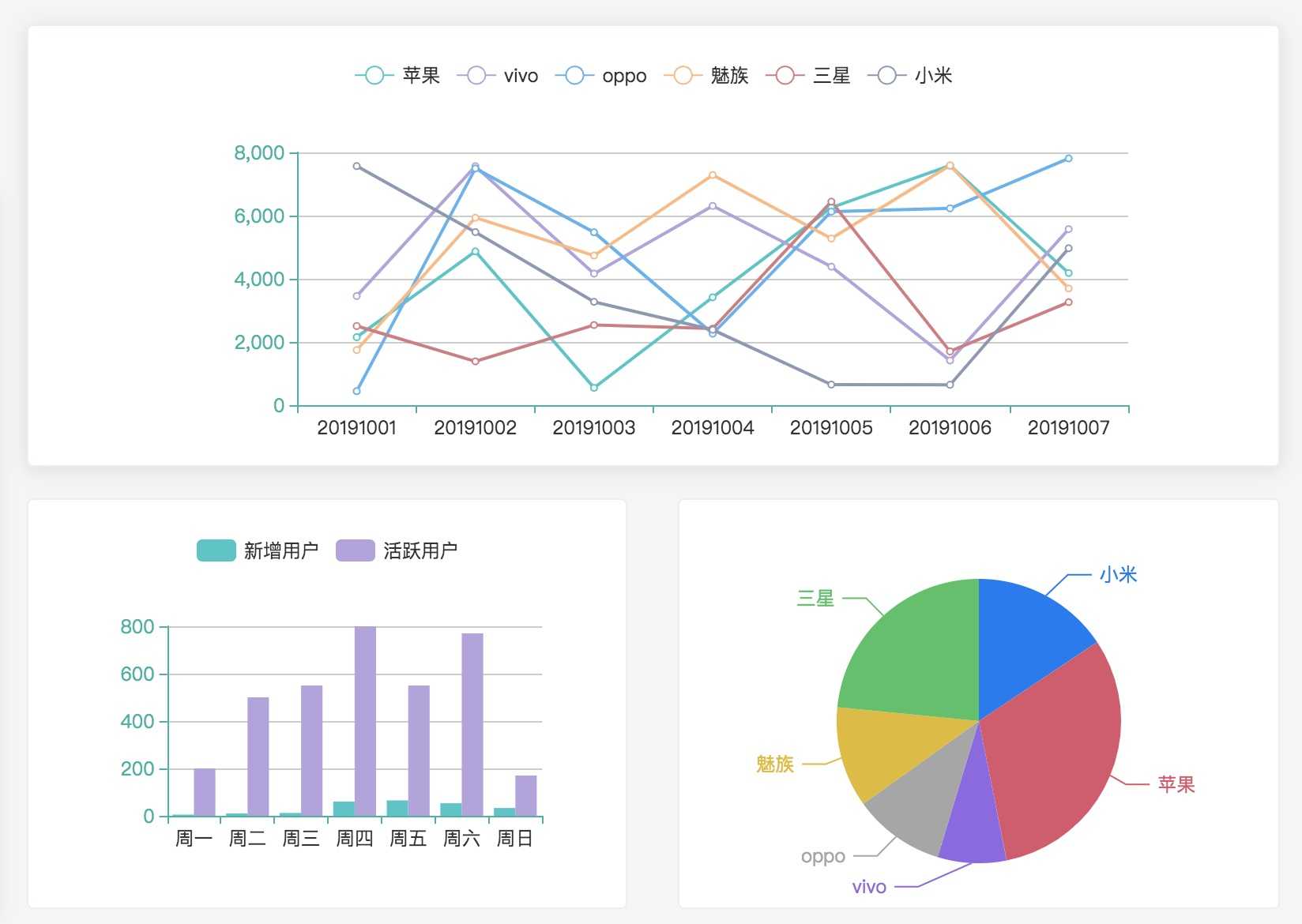Select the purple vivo pie slice
This screenshot has height=924, width=1302.
tap(973, 821)
